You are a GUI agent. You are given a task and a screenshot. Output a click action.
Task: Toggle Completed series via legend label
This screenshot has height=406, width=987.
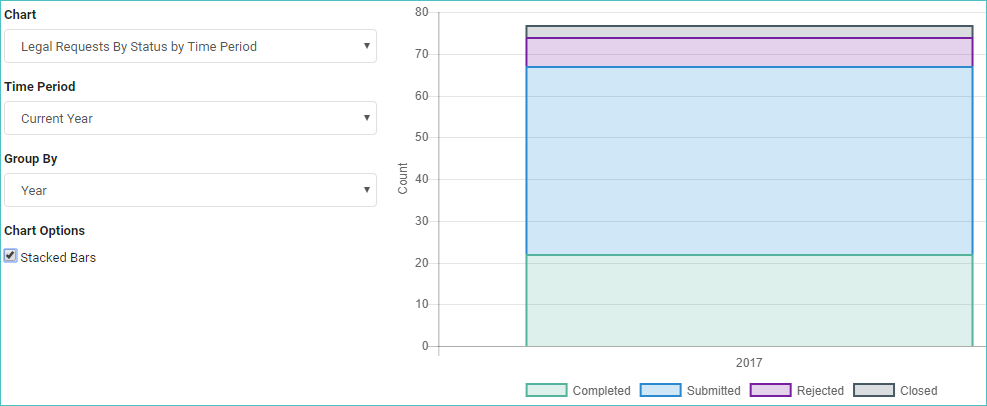[x=601, y=391]
